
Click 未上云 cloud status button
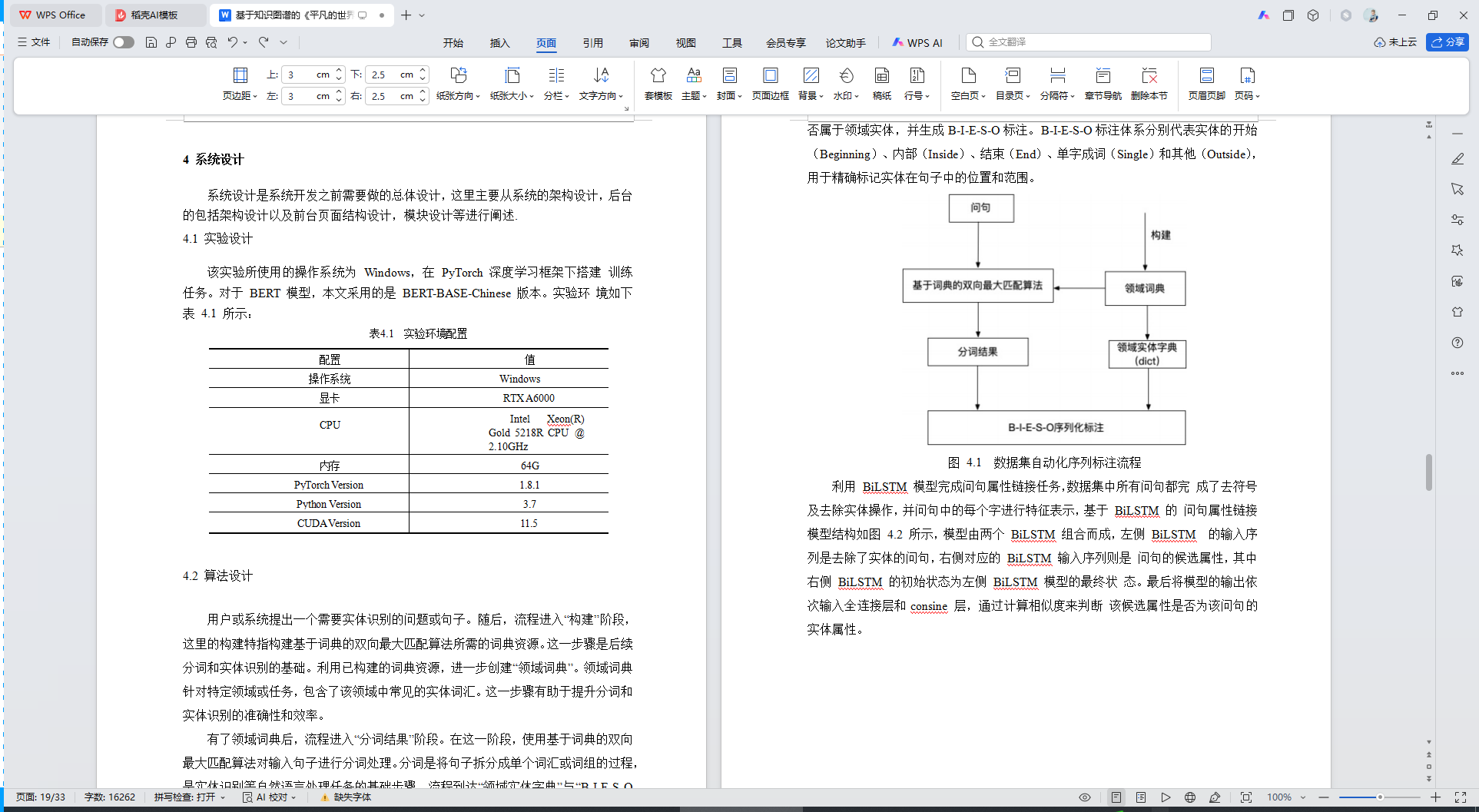pyautogui.click(x=1395, y=42)
